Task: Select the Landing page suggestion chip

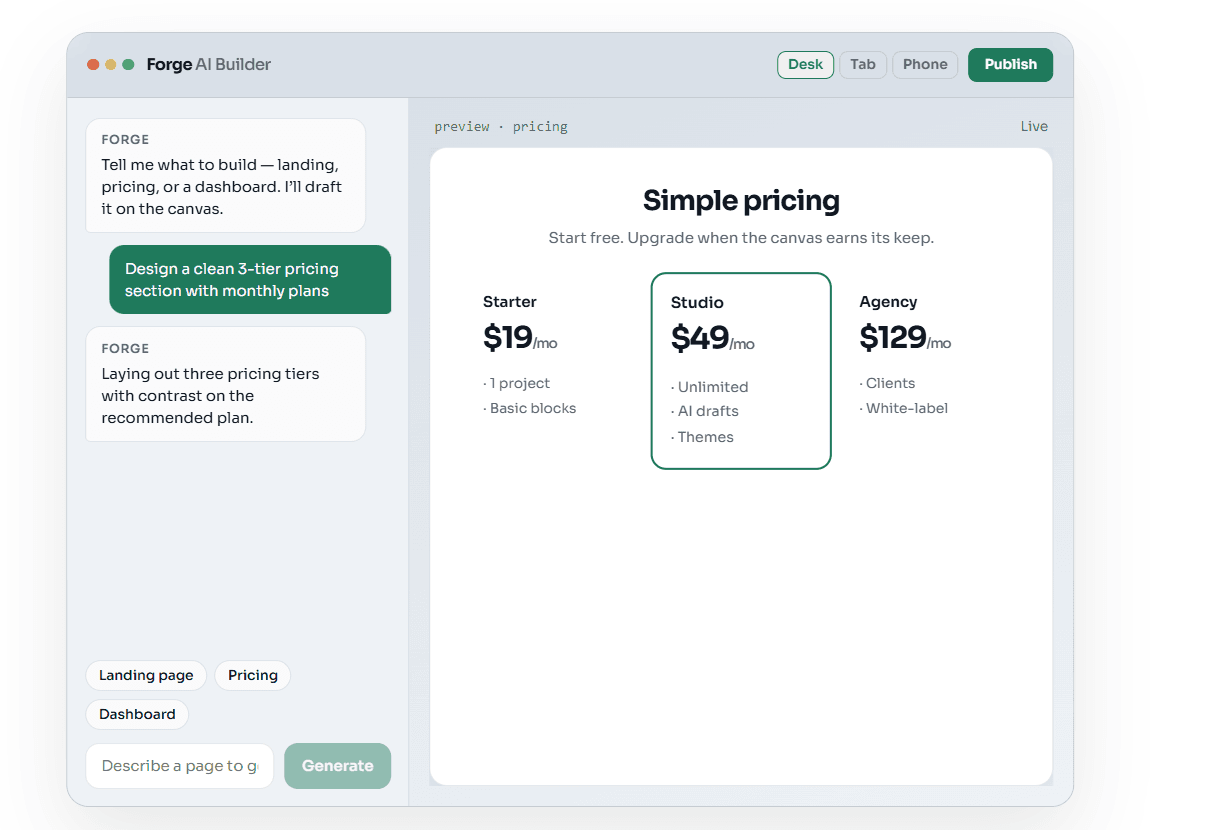Action: (x=146, y=676)
